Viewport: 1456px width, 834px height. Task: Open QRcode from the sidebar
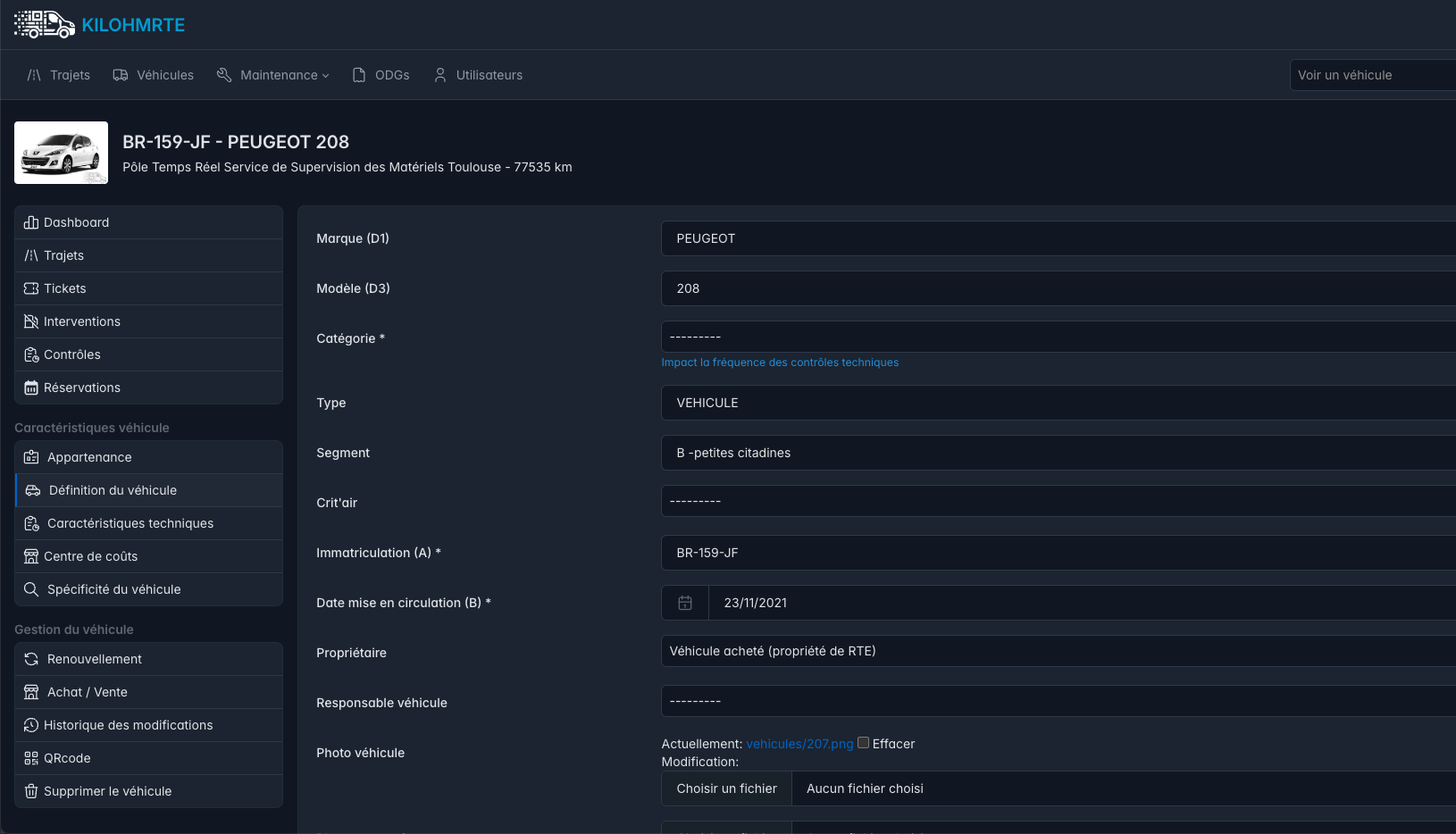point(68,758)
